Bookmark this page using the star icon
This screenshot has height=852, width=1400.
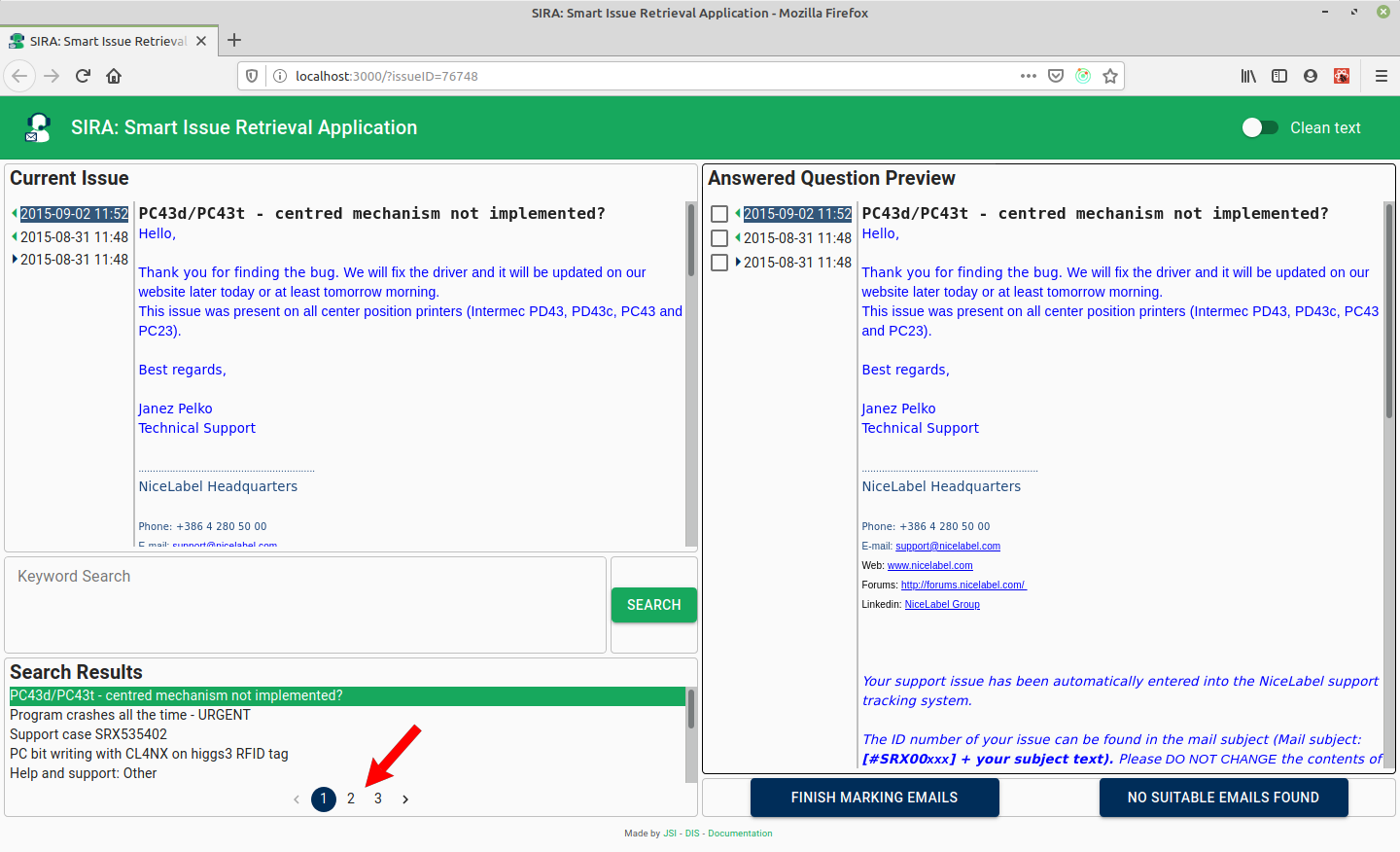pos(1110,75)
